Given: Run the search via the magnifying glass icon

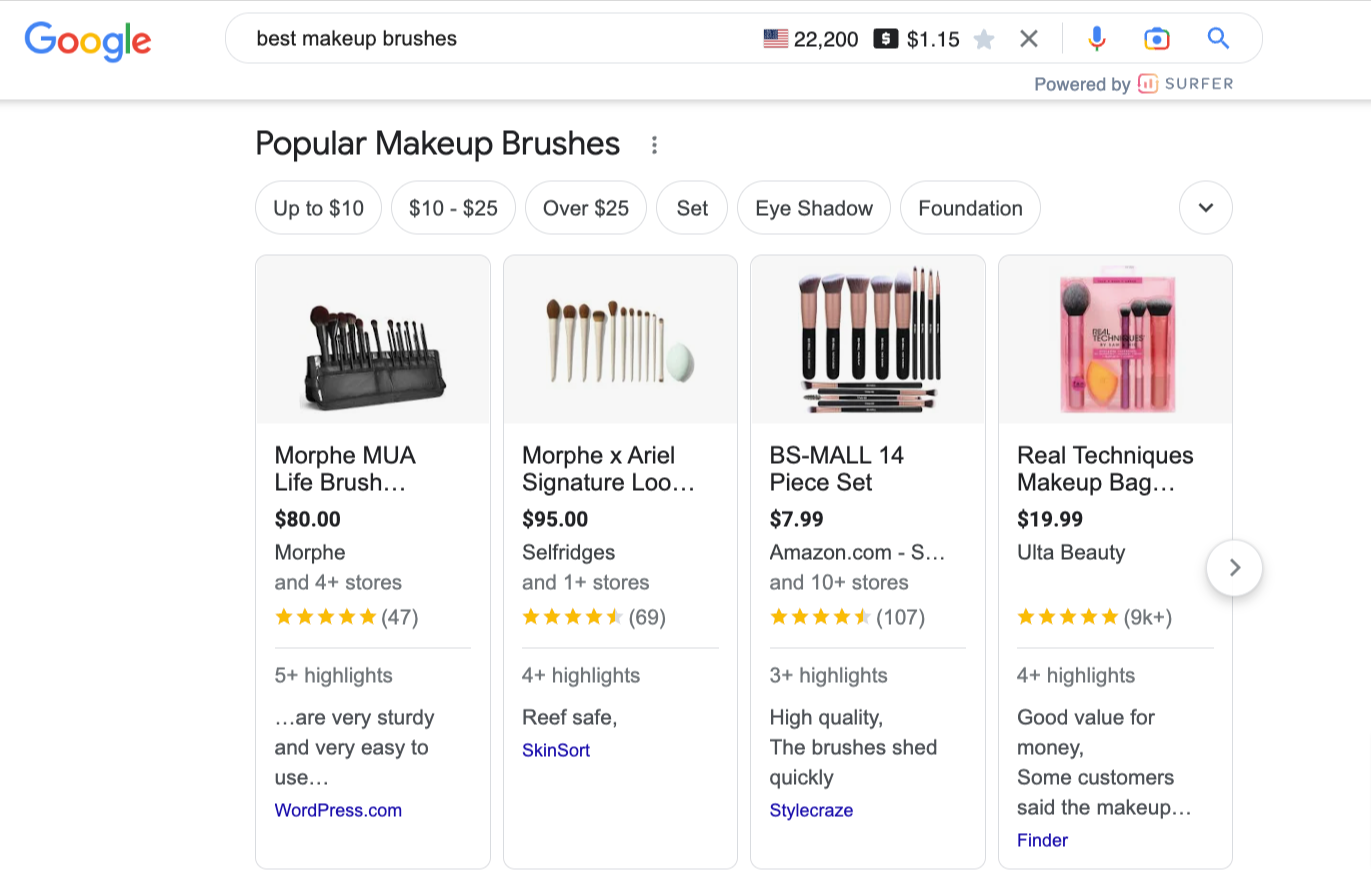Looking at the screenshot, I should (1218, 38).
